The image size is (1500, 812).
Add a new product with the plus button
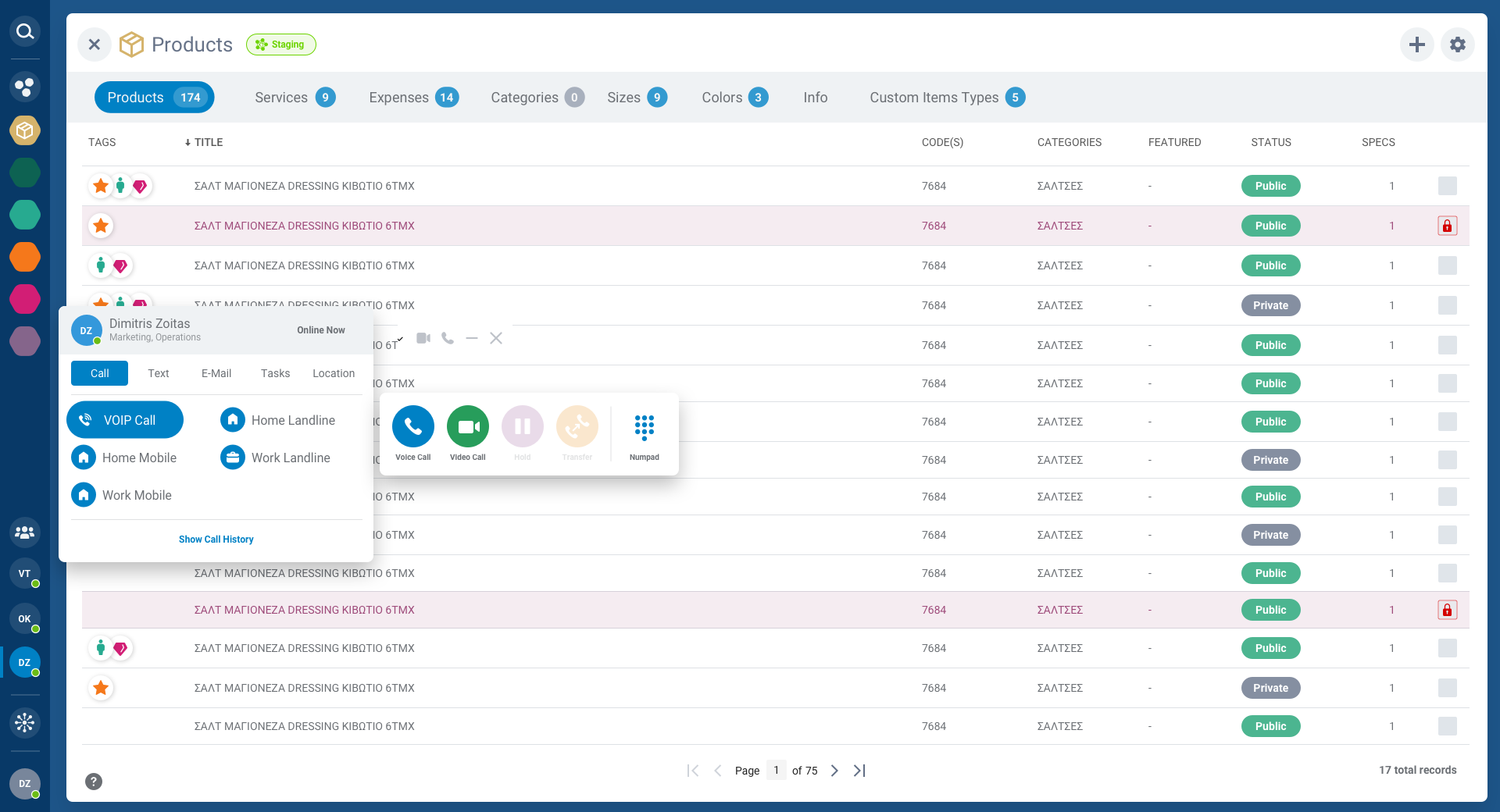coord(1416,45)
